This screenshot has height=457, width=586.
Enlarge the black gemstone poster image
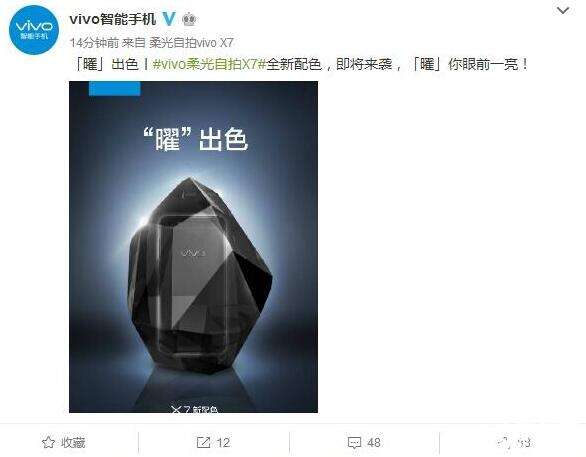(x=193, y=247)
